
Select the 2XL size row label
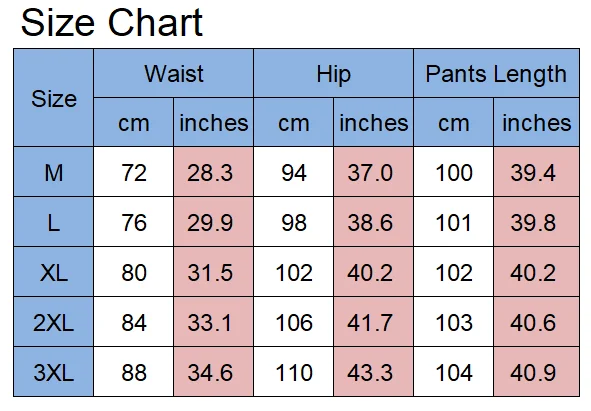click(54, 322)
